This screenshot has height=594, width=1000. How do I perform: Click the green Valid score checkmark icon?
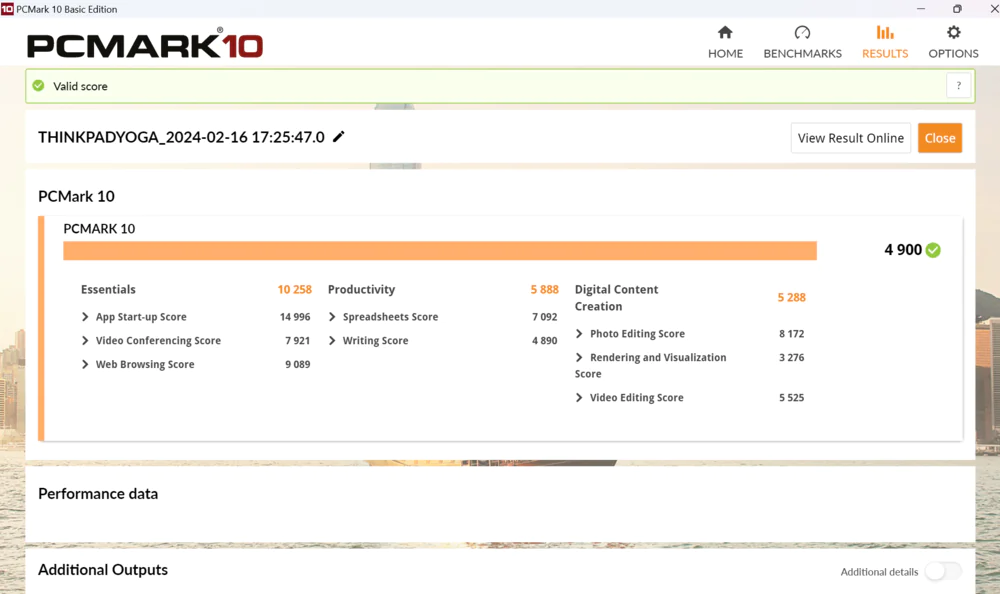pyautogui.click(x=38, y=85)
